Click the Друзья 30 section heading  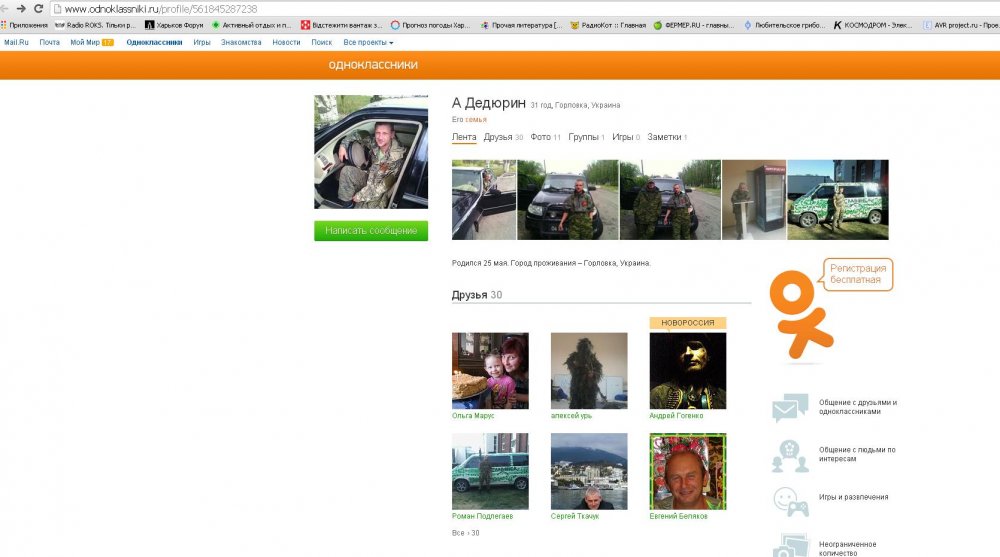(x=477, y=295)
